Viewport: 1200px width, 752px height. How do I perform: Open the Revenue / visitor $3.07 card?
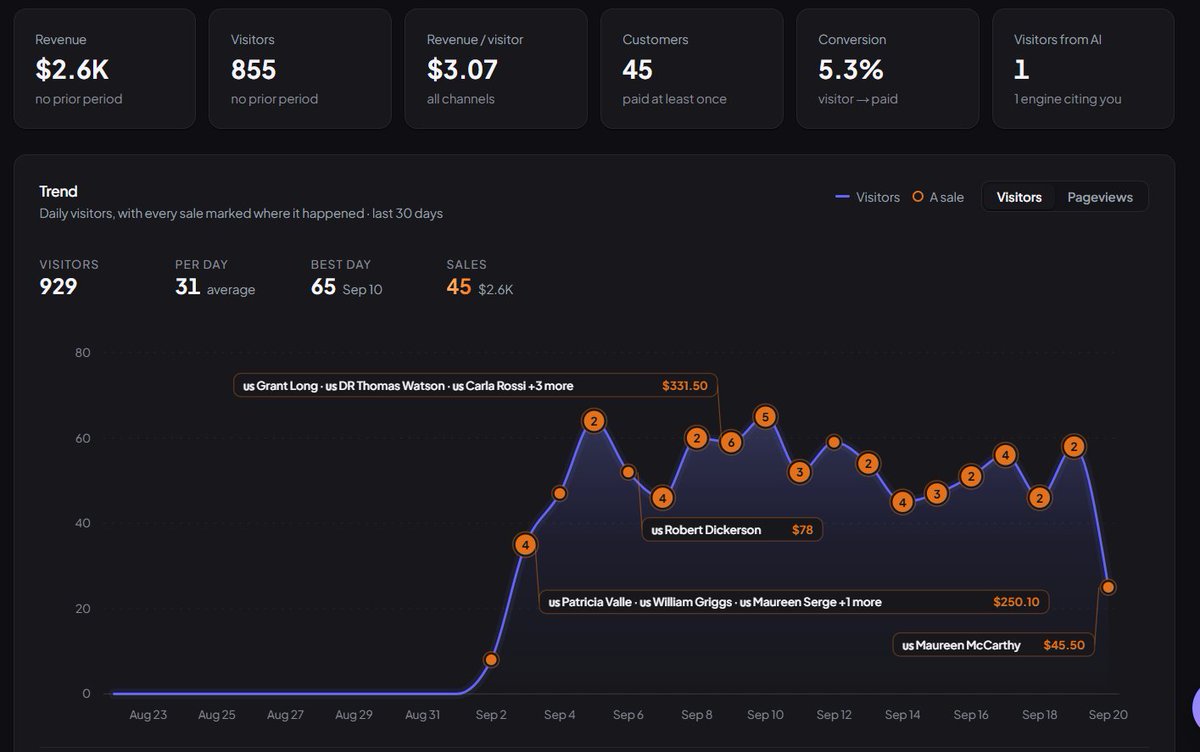click(x=496, y=69)
